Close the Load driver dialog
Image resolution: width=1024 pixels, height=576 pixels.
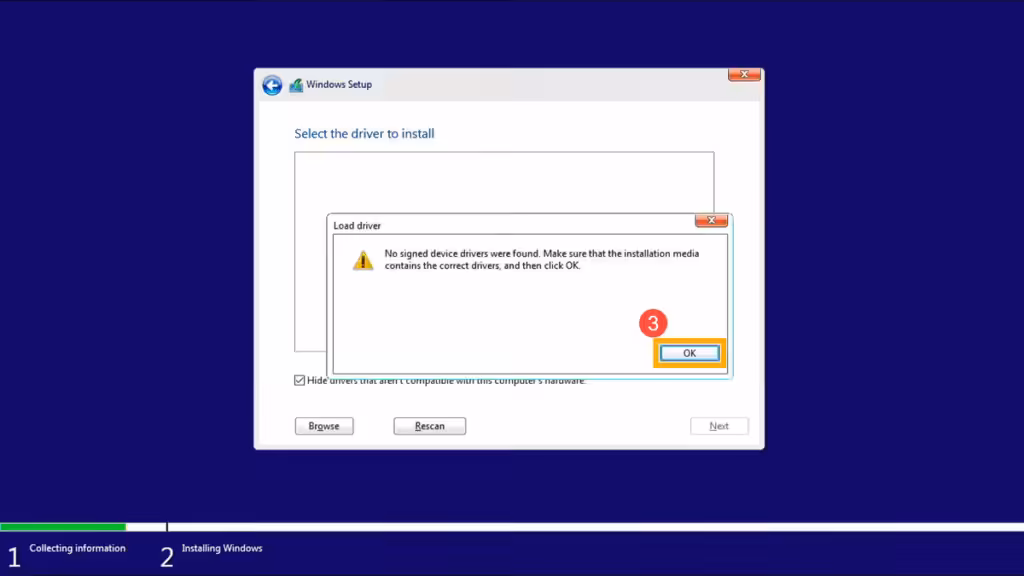tap(711, 220)
